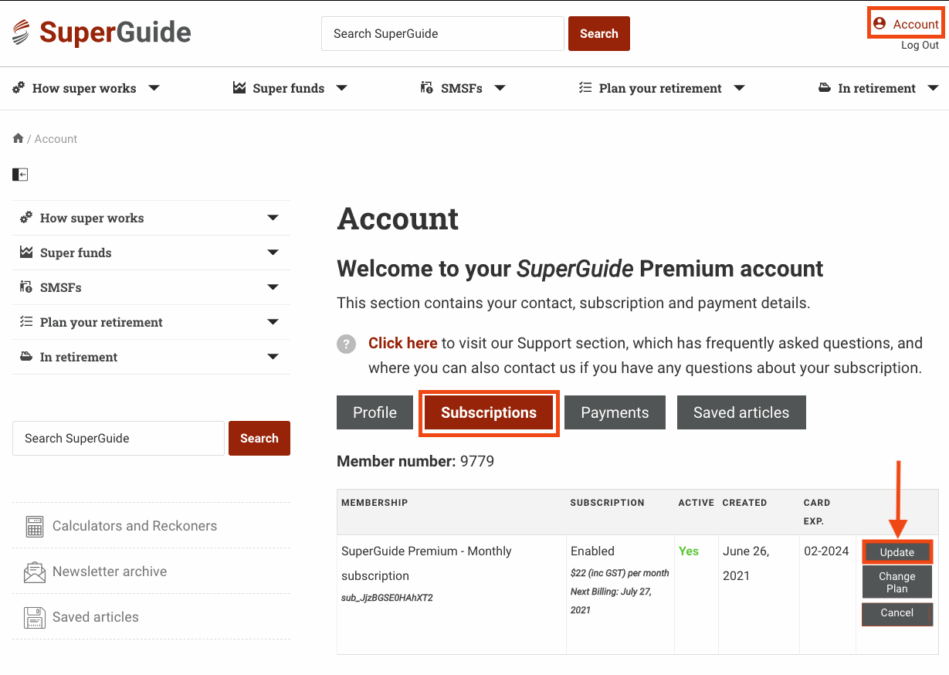Expand sidebar Plan your retirement arrow
This screenshot has height=675, width=949.
coord(273,322)
